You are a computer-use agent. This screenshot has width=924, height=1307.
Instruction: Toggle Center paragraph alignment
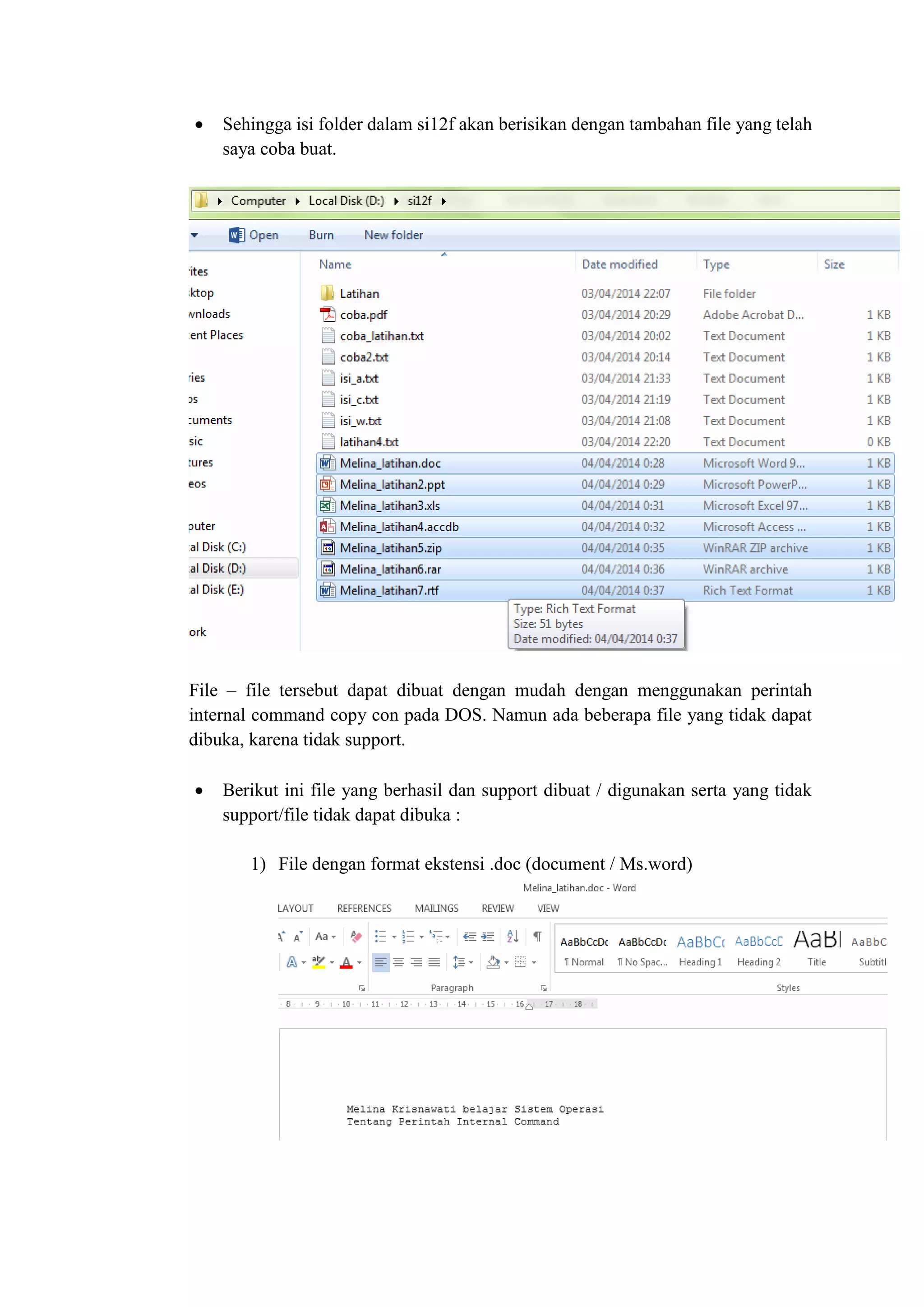399,962
